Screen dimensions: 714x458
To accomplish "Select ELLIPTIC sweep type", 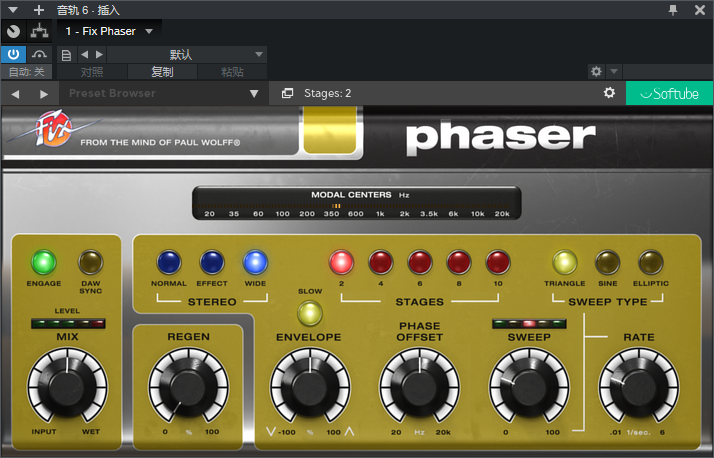I will pos(651,263).
